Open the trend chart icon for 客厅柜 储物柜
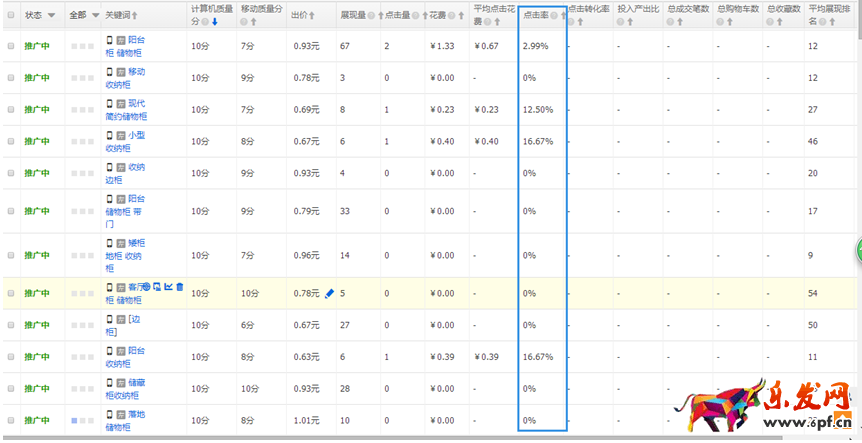862x443 pixels. pyautogui.click(x=168, y=288)
